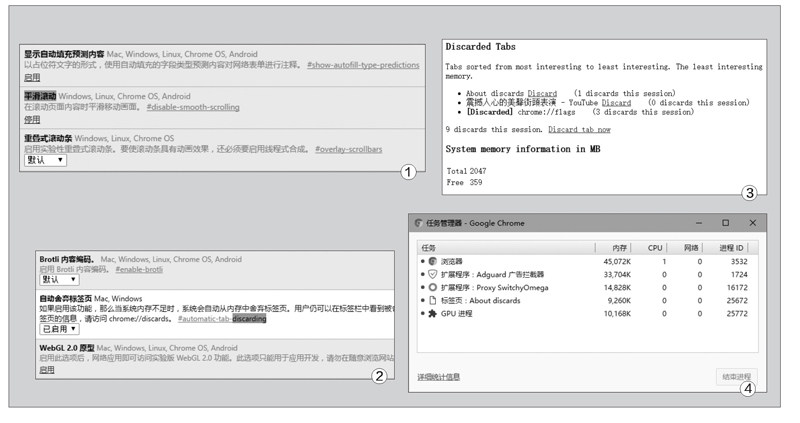800x423 pixels.
Task: Click the Adguard extension shield icon
Action: point(433,275)
